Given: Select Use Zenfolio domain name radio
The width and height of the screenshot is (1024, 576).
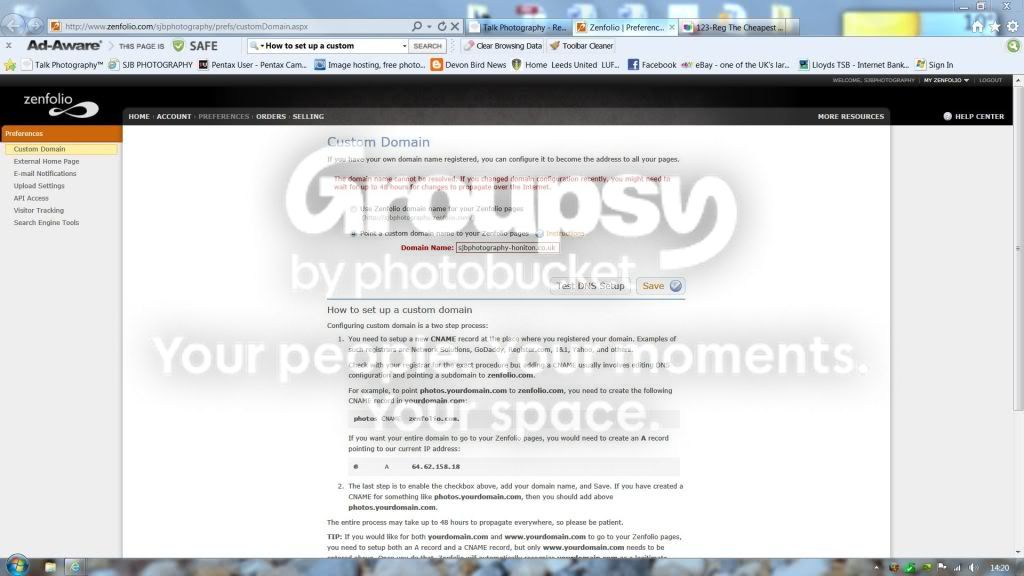Looking at the screenshot, I should coord(353,209).
